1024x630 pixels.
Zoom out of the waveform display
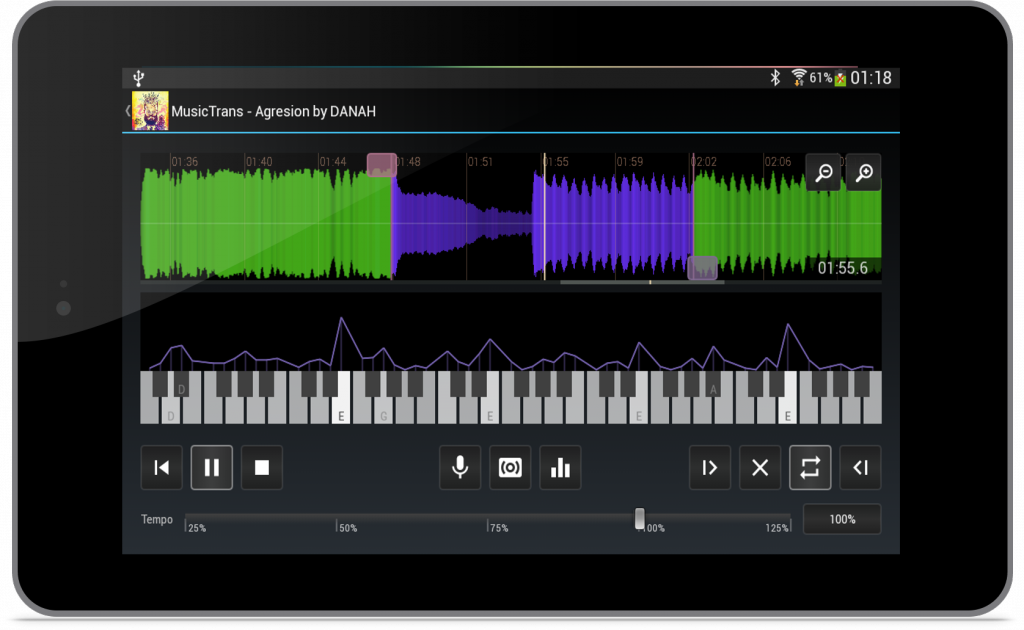(x=822, y=172)
